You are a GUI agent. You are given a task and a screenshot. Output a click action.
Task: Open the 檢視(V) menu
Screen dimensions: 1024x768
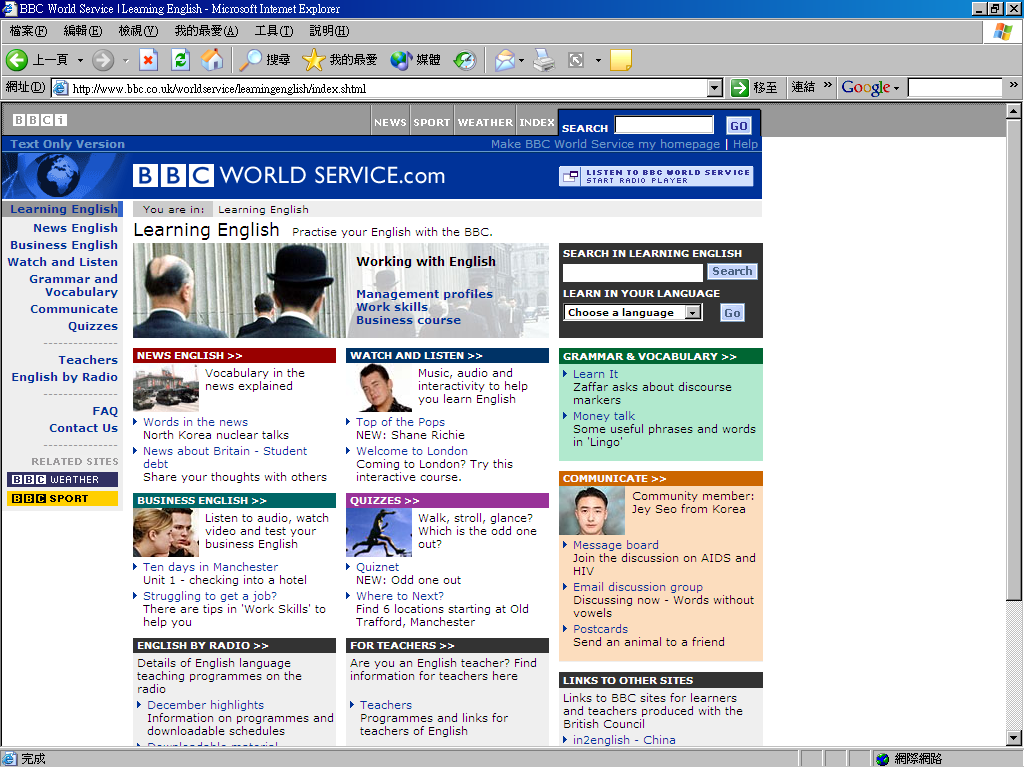coord(138,31)
